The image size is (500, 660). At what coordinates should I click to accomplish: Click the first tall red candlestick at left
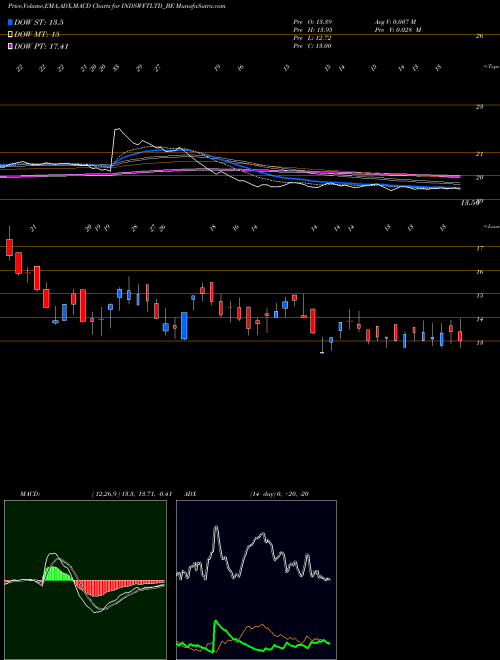(x=9, y=247)
